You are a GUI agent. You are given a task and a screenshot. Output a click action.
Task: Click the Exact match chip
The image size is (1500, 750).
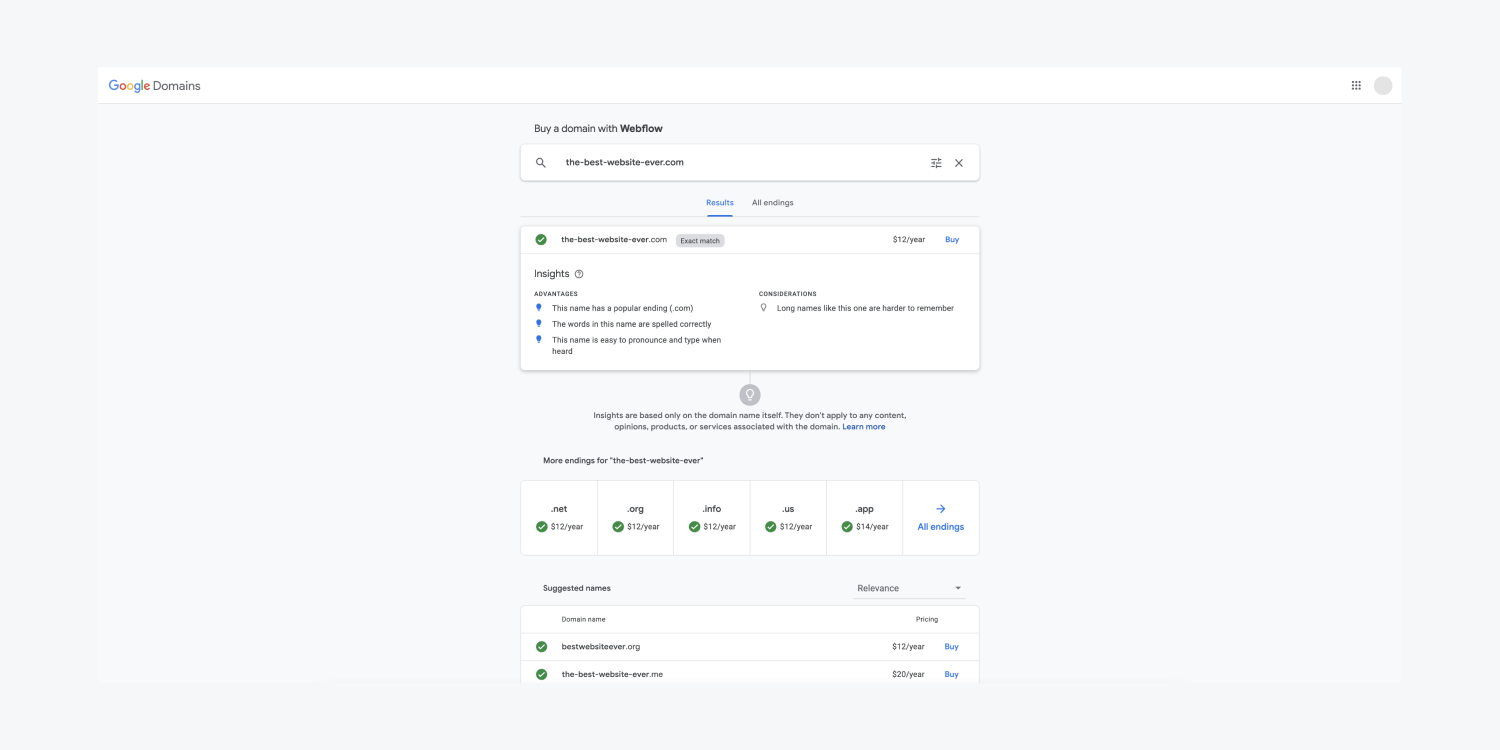(x=699, y=240)
